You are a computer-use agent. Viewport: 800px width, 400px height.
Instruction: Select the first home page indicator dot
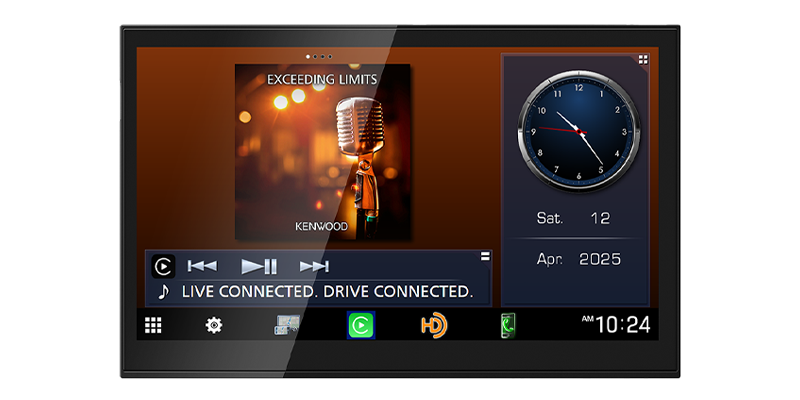[x=307, y=56]
